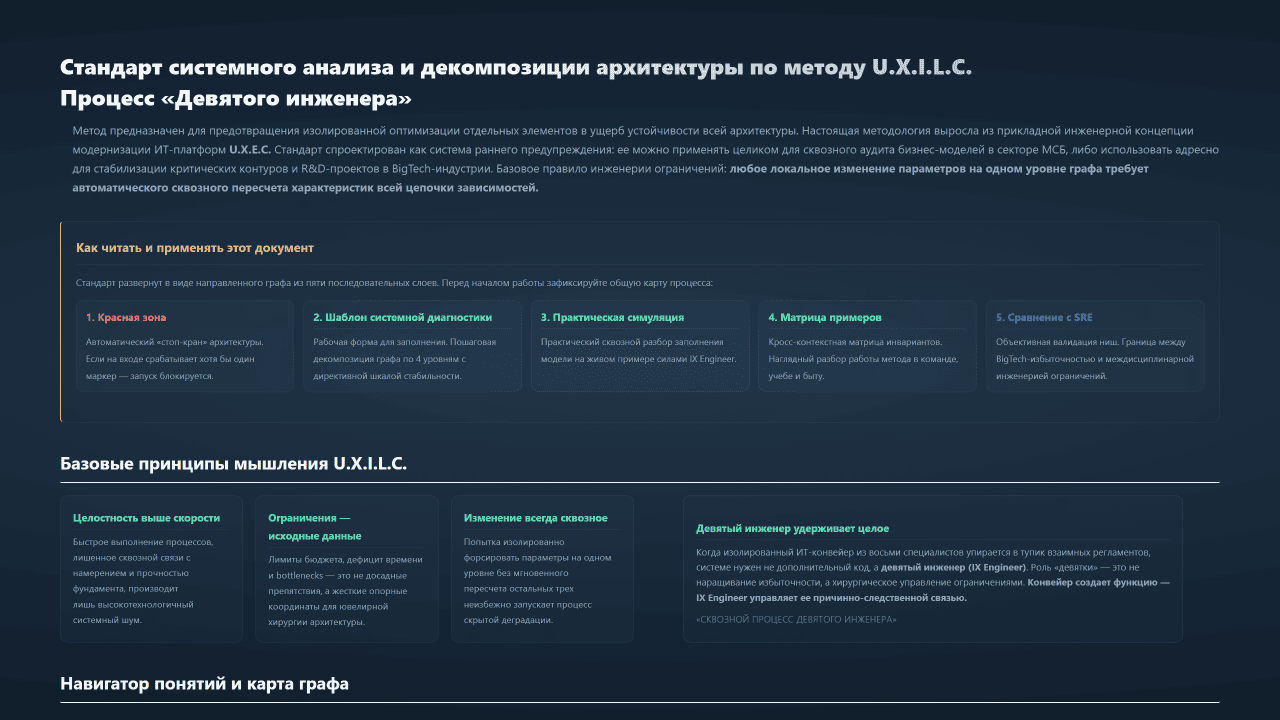This screenshot has height=720, width=1280.
Task: Click the '5. Сравнение с SRE' card title
Action: coord(1044,318)
